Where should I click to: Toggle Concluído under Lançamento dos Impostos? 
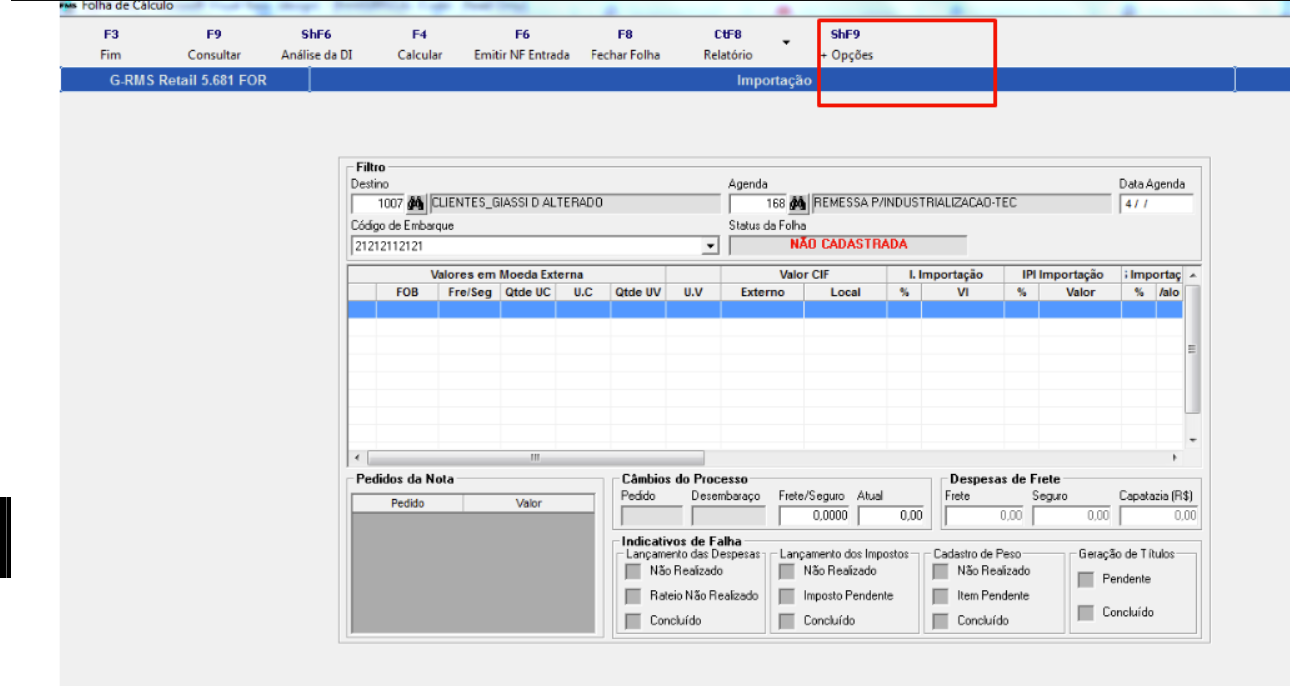pyautogui.click(x=787, y=621)
